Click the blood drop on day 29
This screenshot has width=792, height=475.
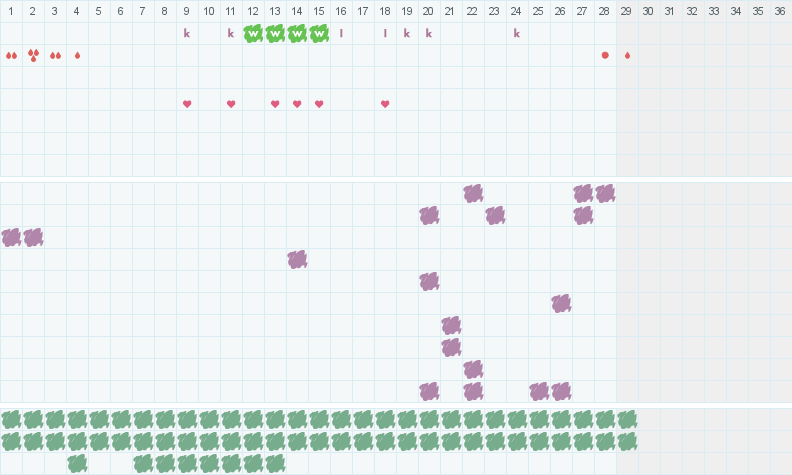[x=627, y=55]
